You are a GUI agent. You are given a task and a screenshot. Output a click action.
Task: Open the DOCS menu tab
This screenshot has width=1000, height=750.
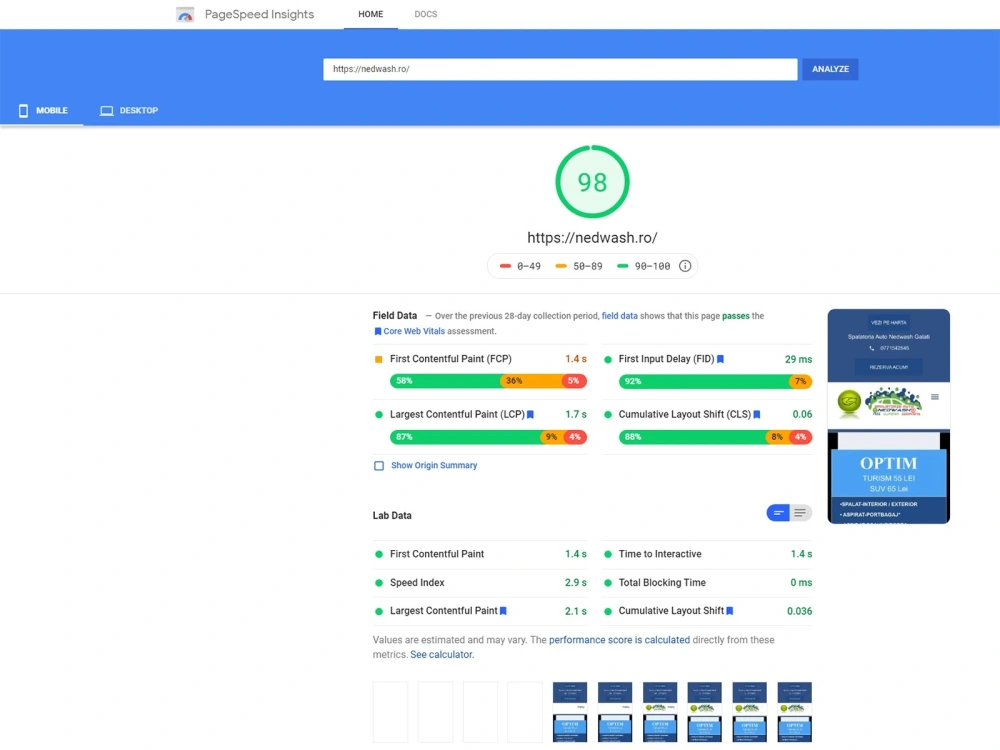click(425, 14)
